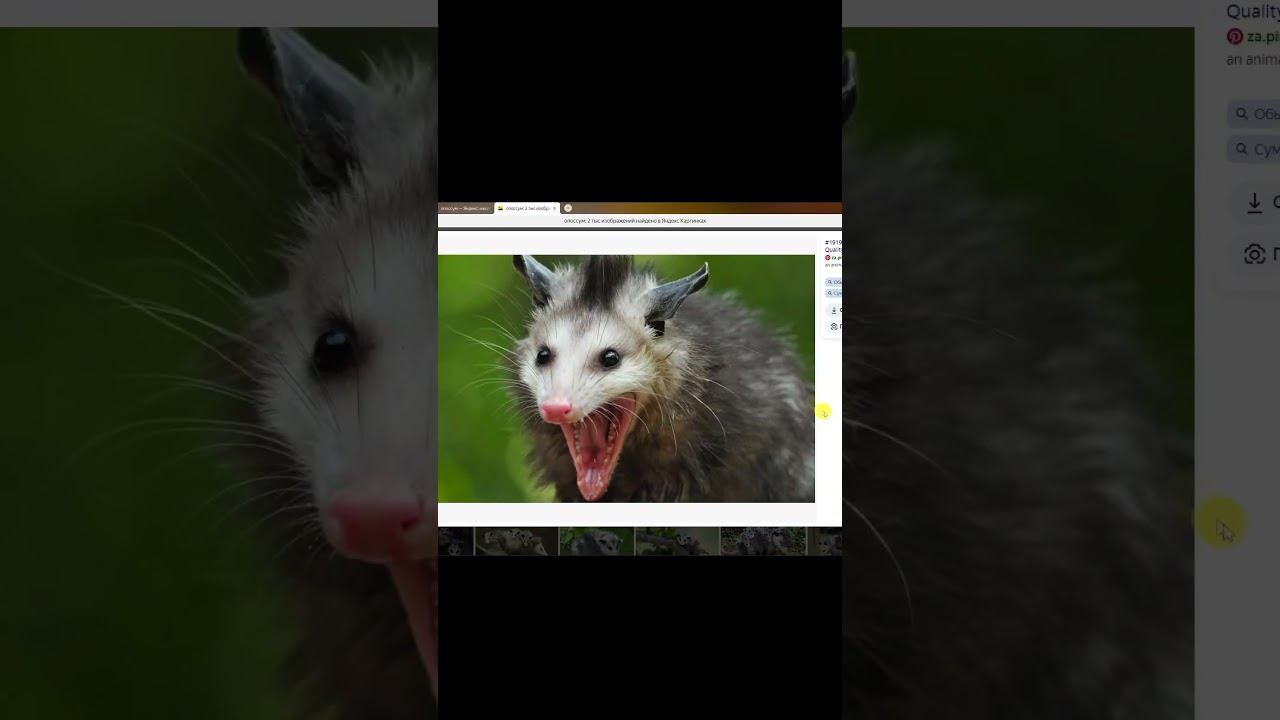Click the second search chip in the centered browser sidebar
This screenshot has width=1280, height=720.
(x=834, y=293)
